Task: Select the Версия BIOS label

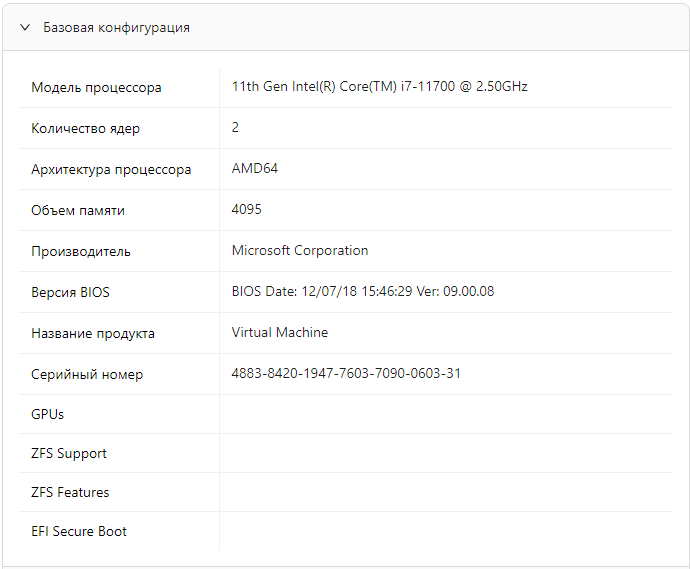Action: tap(70, 293)
